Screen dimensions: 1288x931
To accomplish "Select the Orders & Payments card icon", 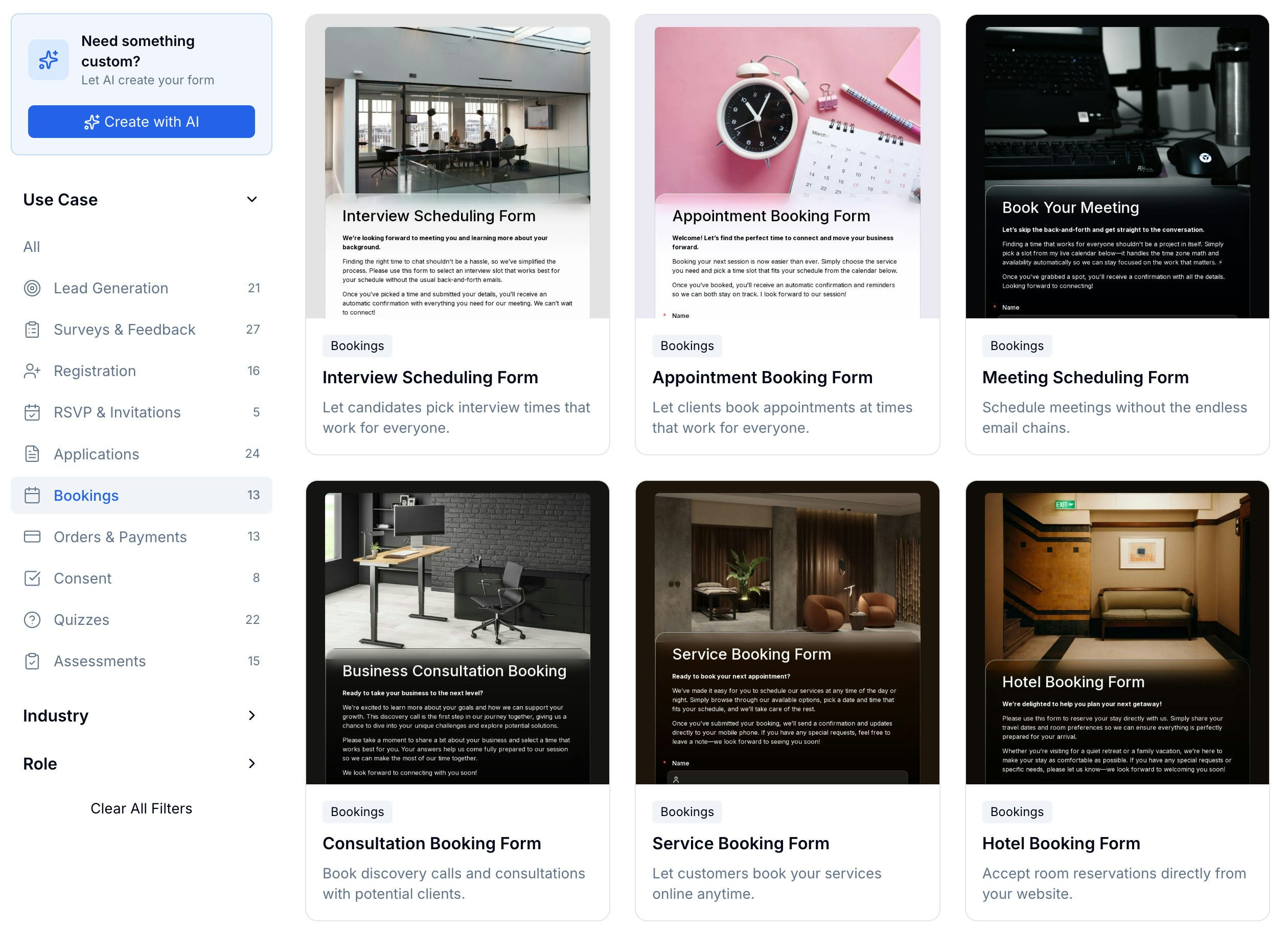I will tap(32, 537).
